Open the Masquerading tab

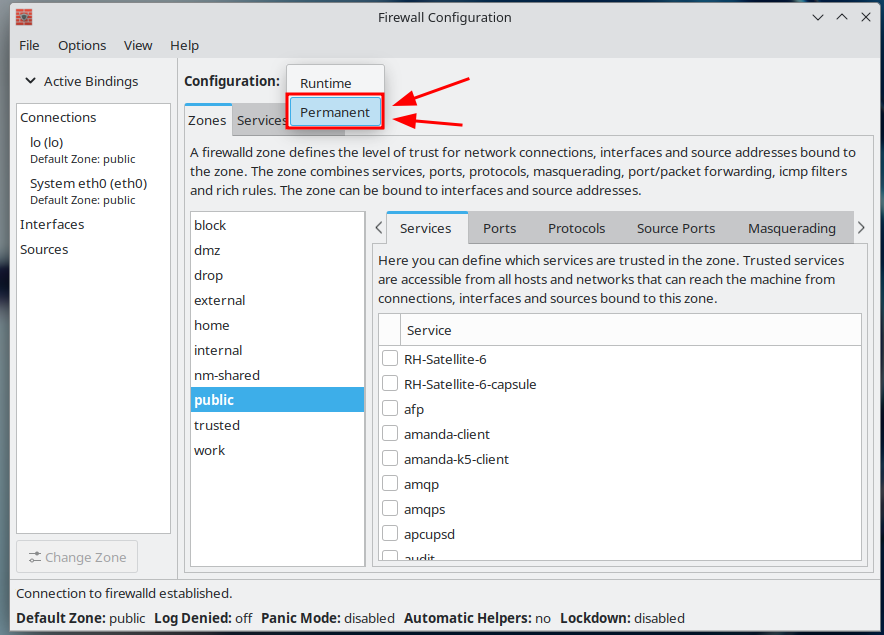tap(791, 228)
